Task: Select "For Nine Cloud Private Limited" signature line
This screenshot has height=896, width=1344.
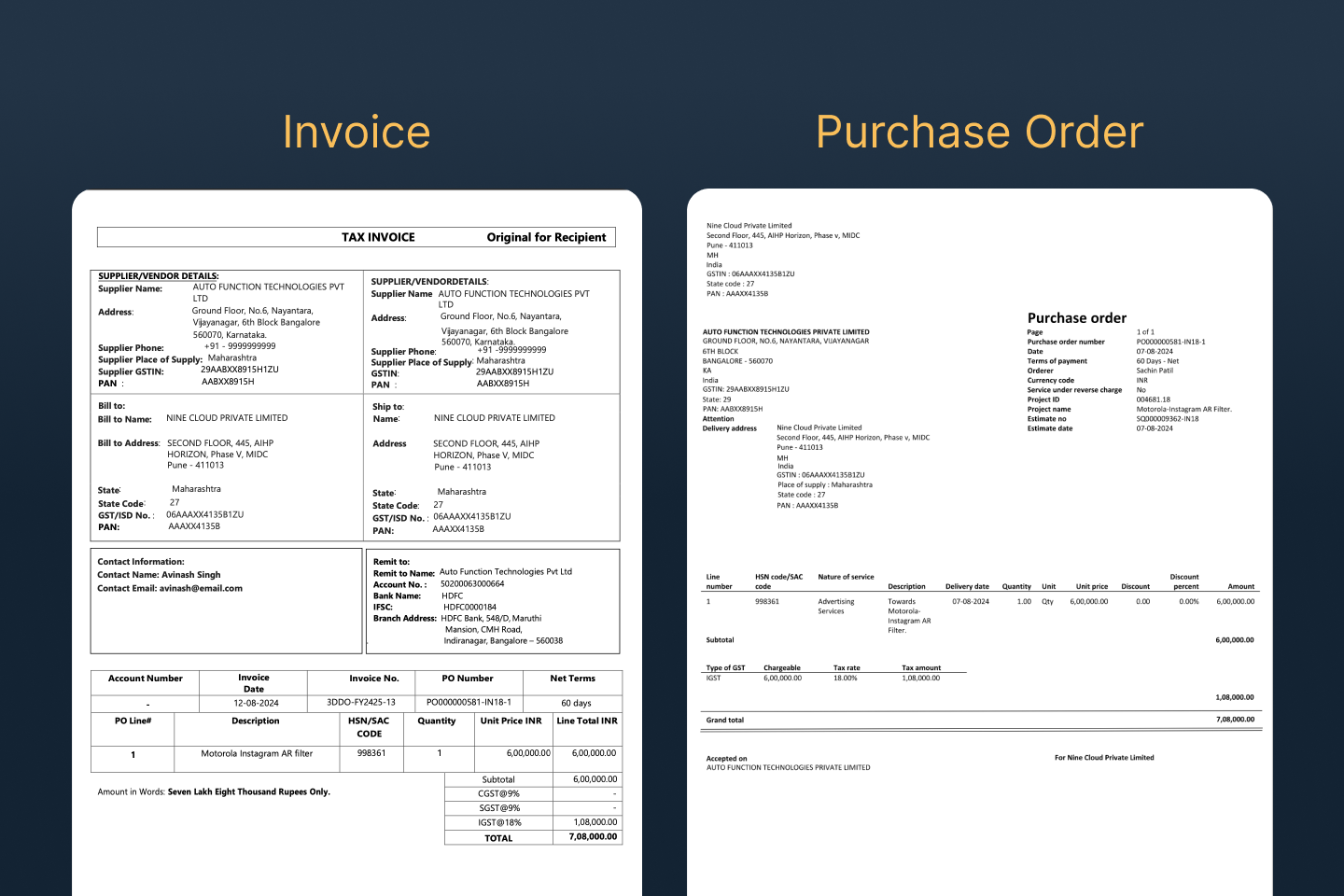Action: 1104,758
